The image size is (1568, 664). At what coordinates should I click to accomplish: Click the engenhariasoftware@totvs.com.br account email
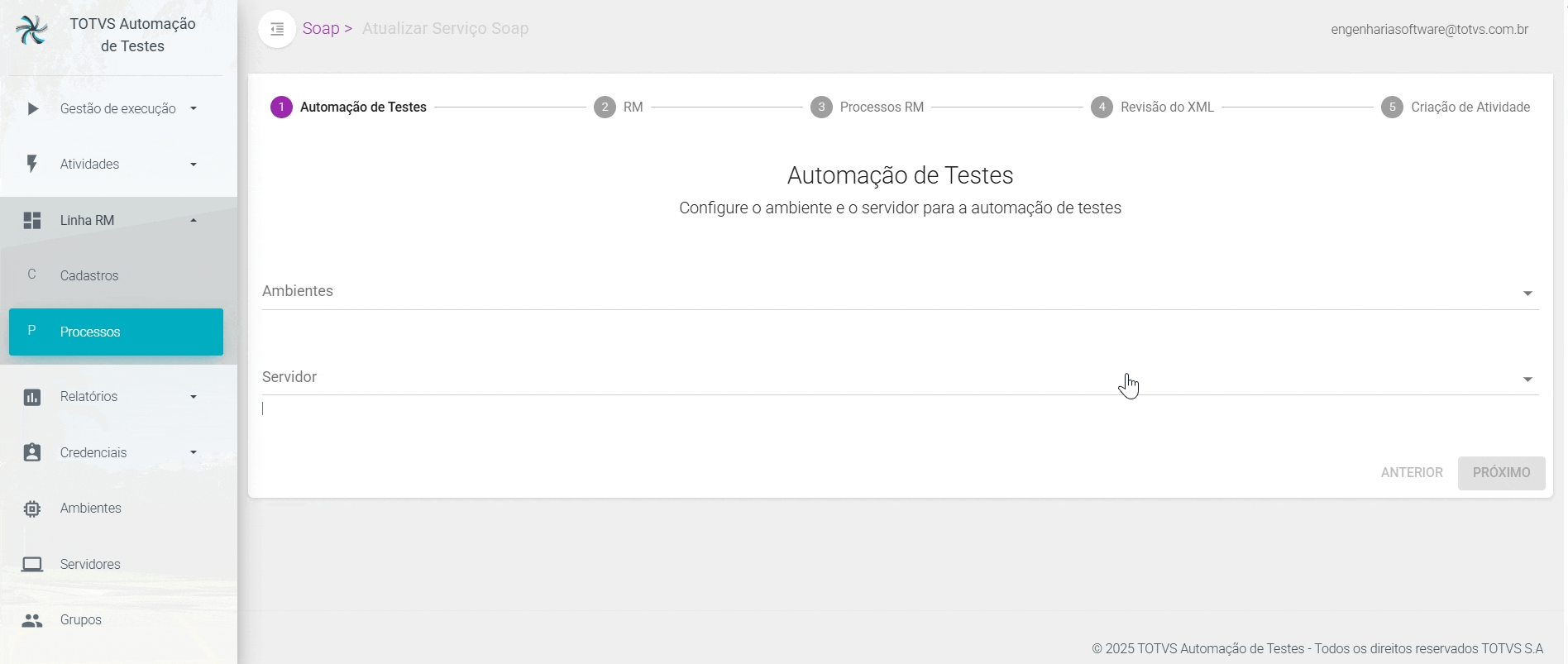1429,30
